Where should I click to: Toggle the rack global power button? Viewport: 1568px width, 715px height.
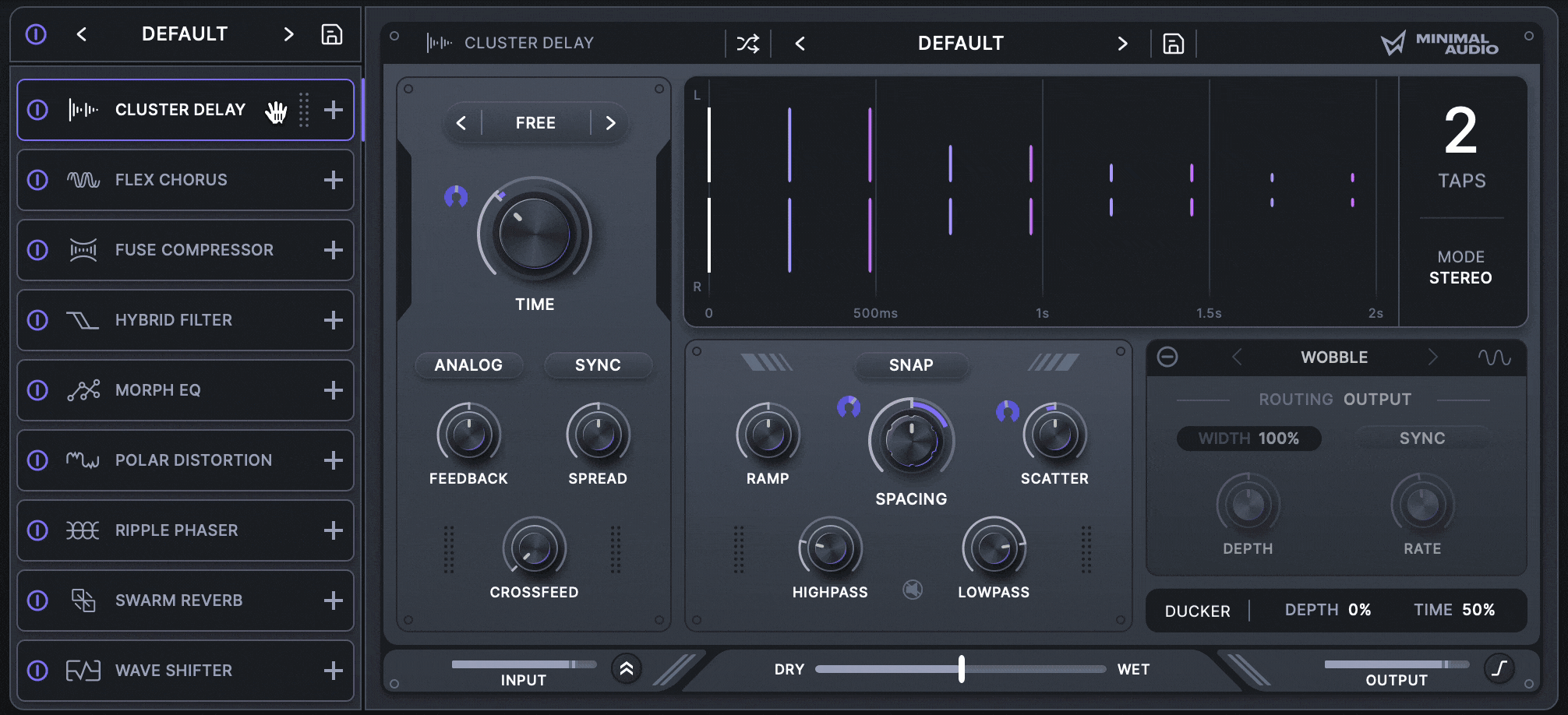click(37, 34)
